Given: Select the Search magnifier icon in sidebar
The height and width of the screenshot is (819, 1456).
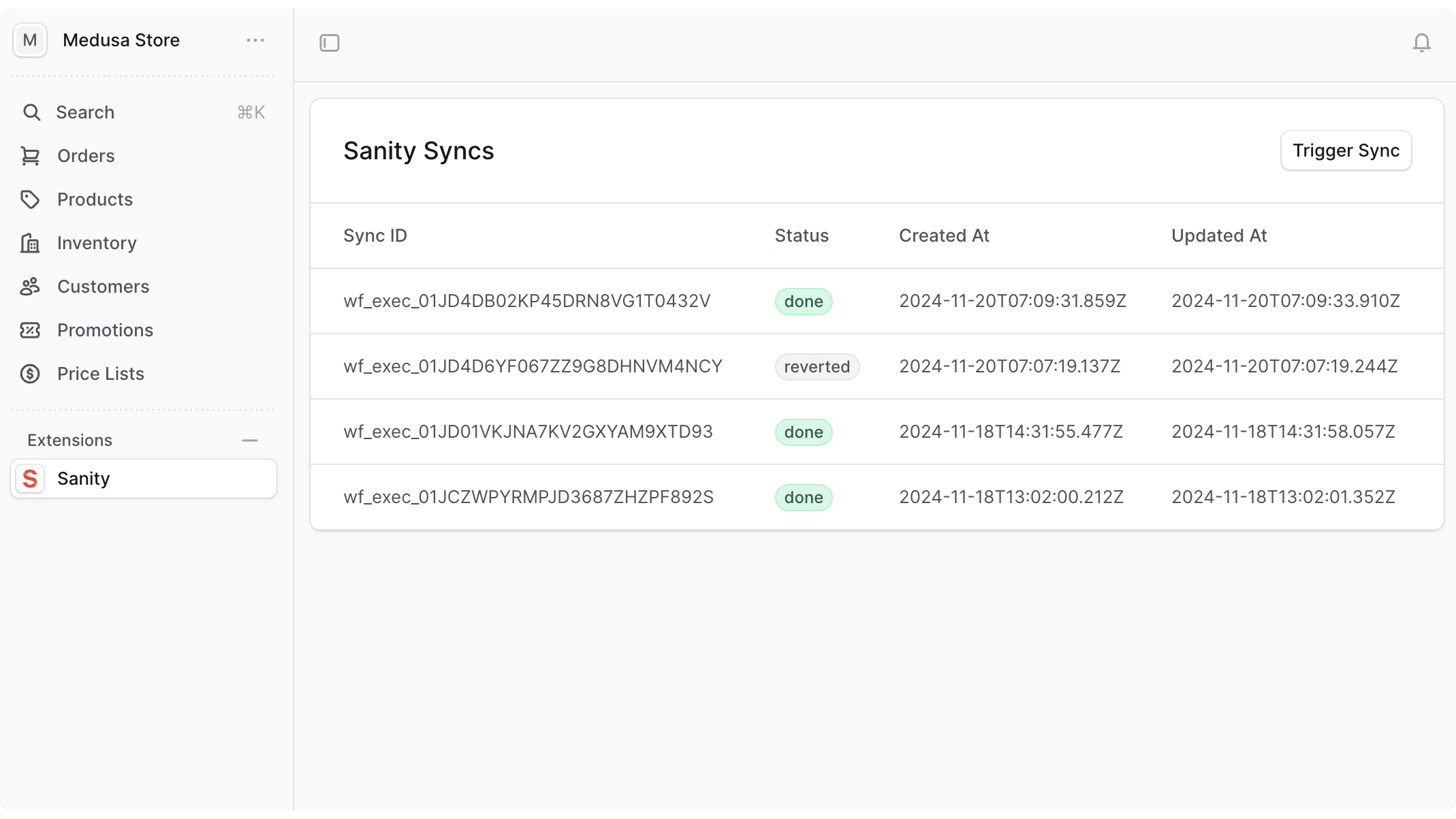Looking at the screenshot, I should tap(32, 112).
